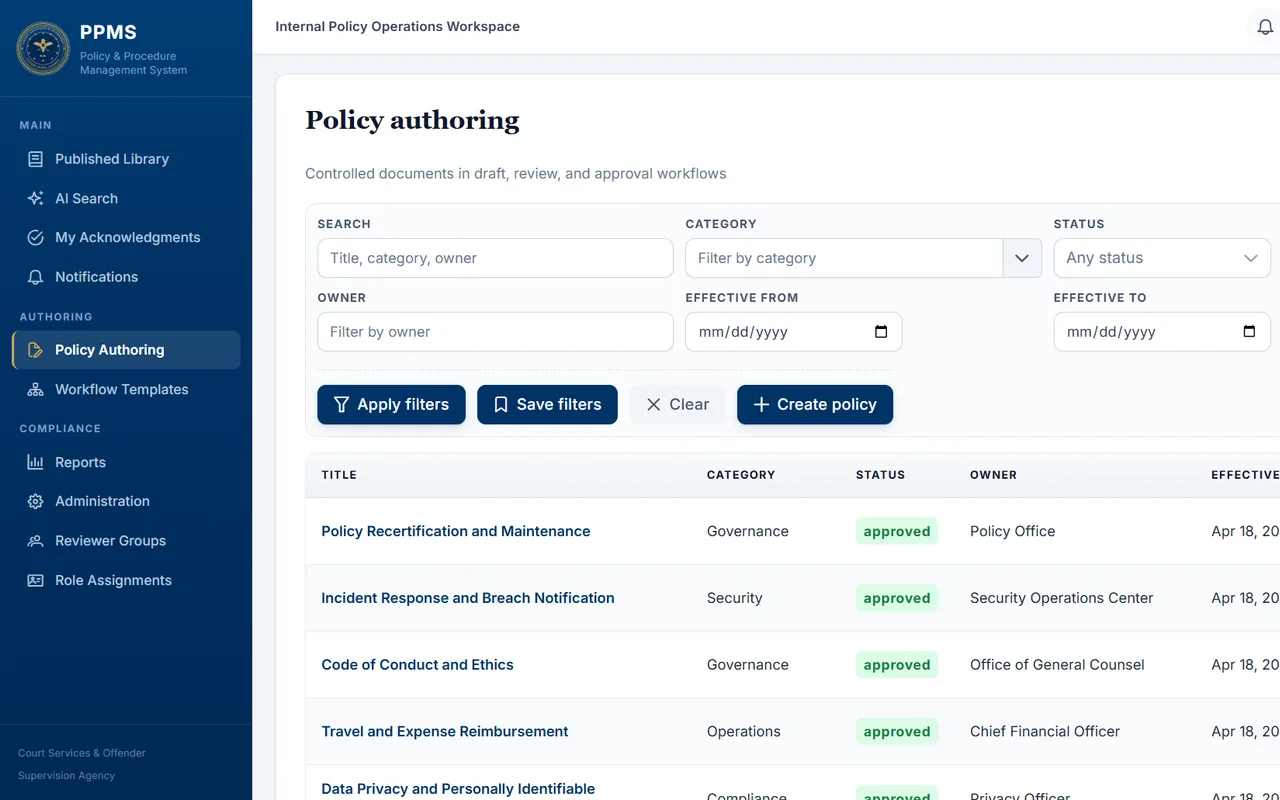Expand the category filter dropdown arrow
This screenshot has height=800, width=1280.
pyautogui.click(x=1022, y=258)
